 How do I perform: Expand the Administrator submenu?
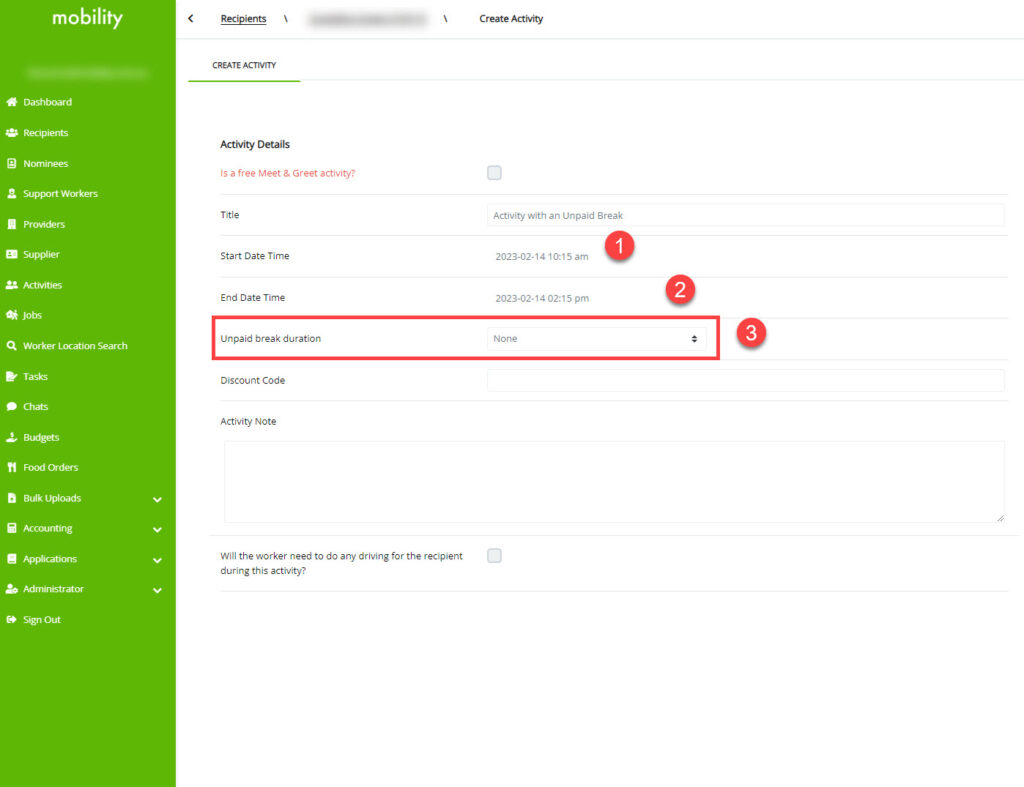point(157,590)
